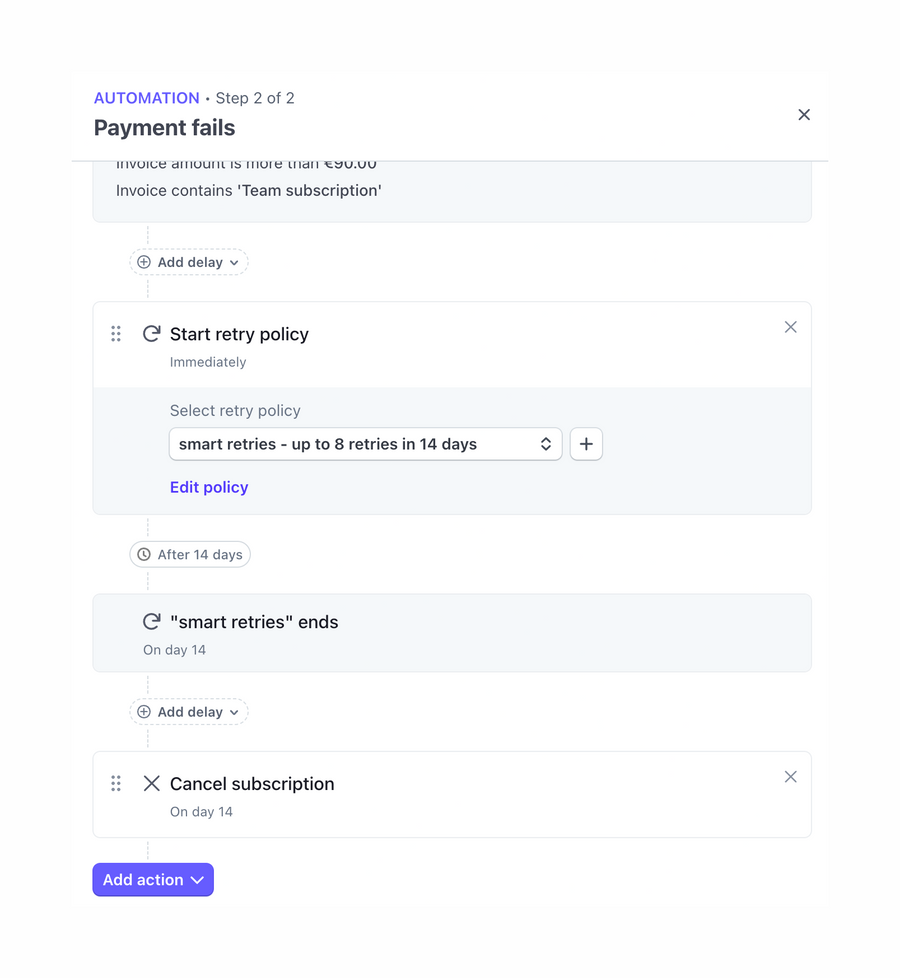Select the drag handle beside Start retry policy

(x=116, y=333)
